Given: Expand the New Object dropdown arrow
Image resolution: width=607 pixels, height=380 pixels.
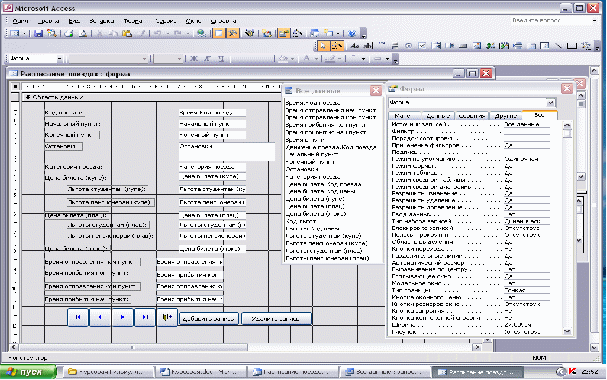Looking at the screenshot, I should (338, 33).
